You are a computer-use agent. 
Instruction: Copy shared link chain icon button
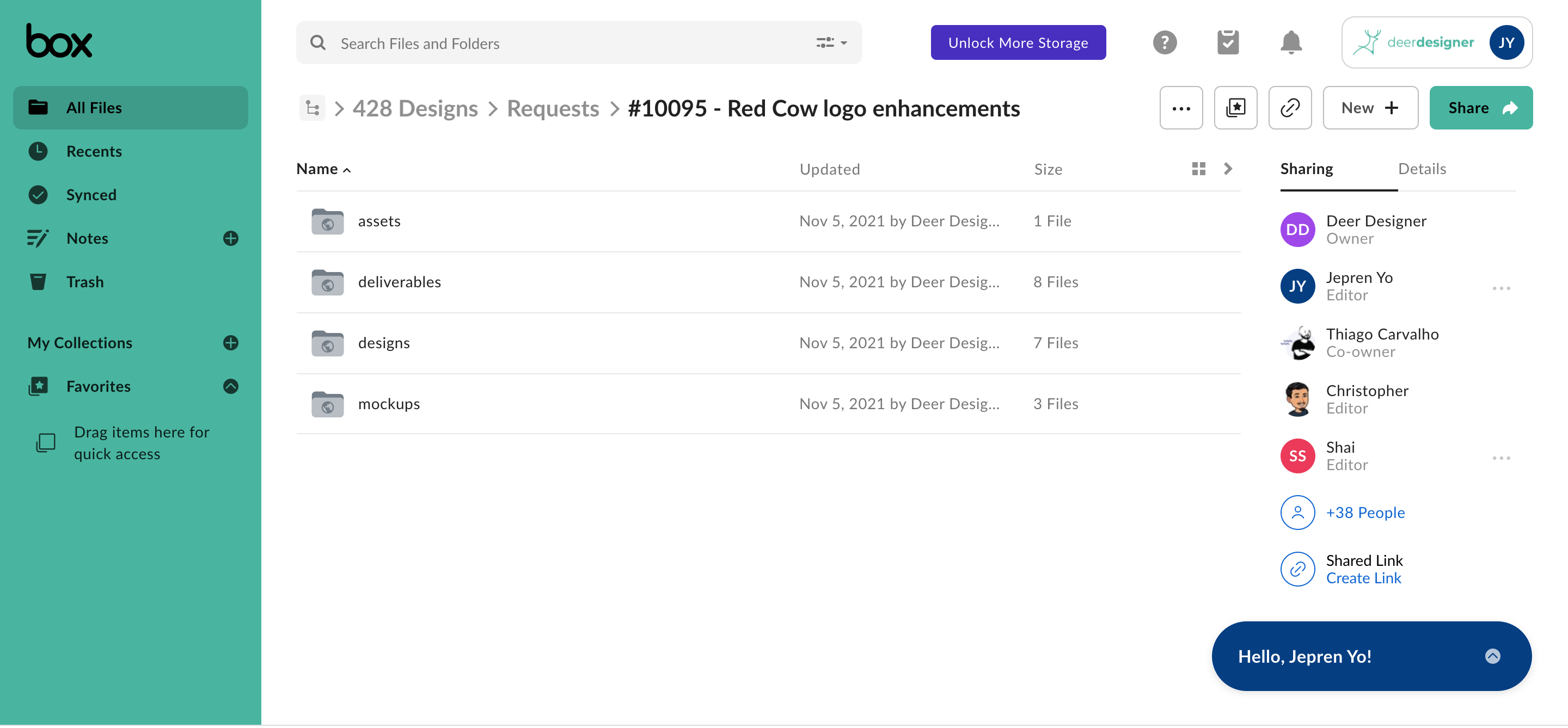(1289, 108)
